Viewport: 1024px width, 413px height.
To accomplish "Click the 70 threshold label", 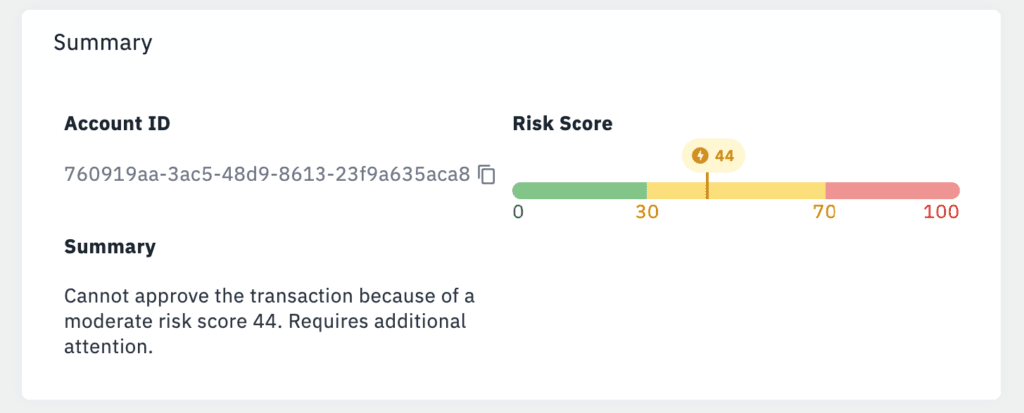I will 824,212.
